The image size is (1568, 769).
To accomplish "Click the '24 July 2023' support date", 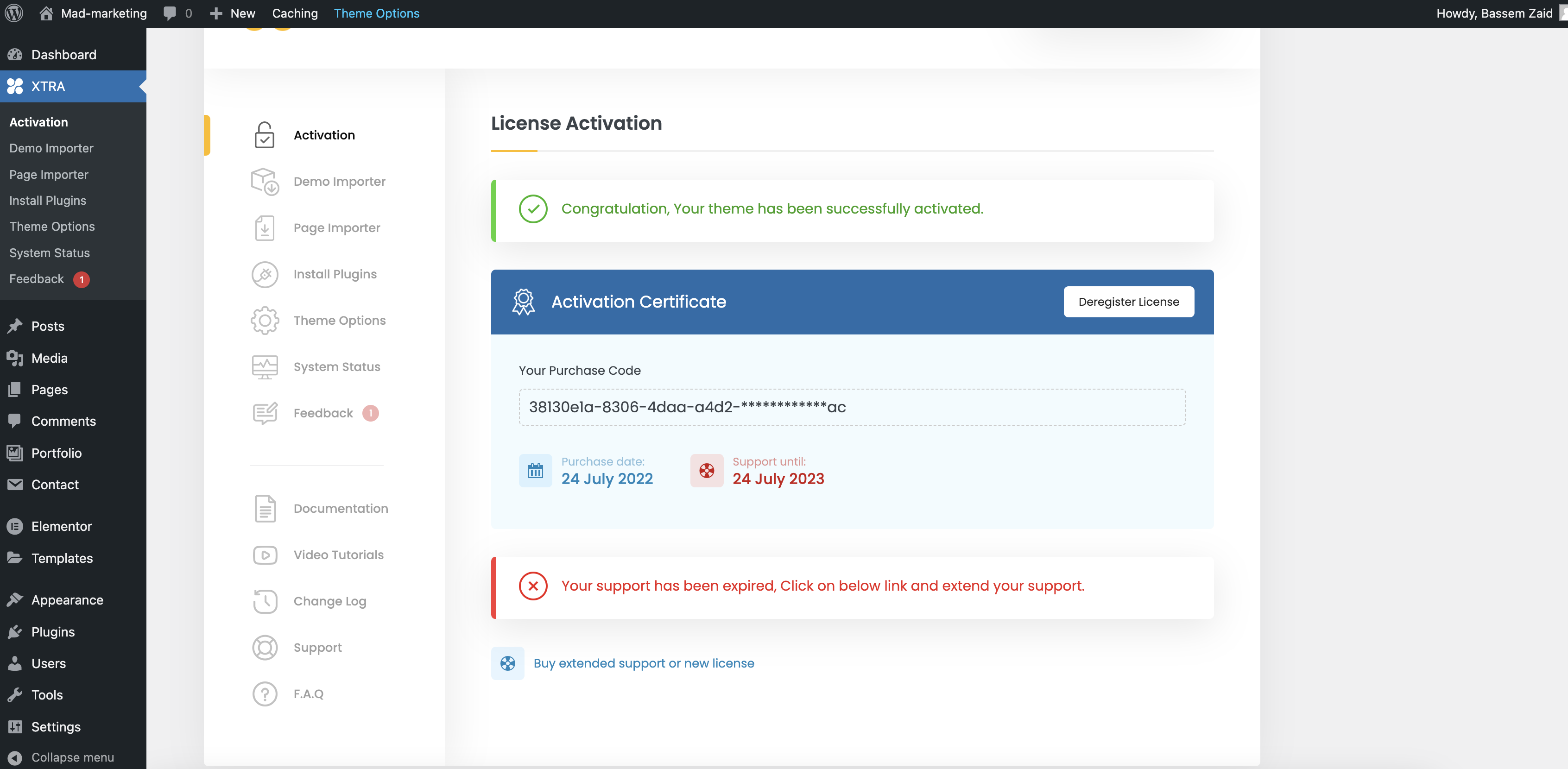I will pyautogui.click(x=778, y=479).
